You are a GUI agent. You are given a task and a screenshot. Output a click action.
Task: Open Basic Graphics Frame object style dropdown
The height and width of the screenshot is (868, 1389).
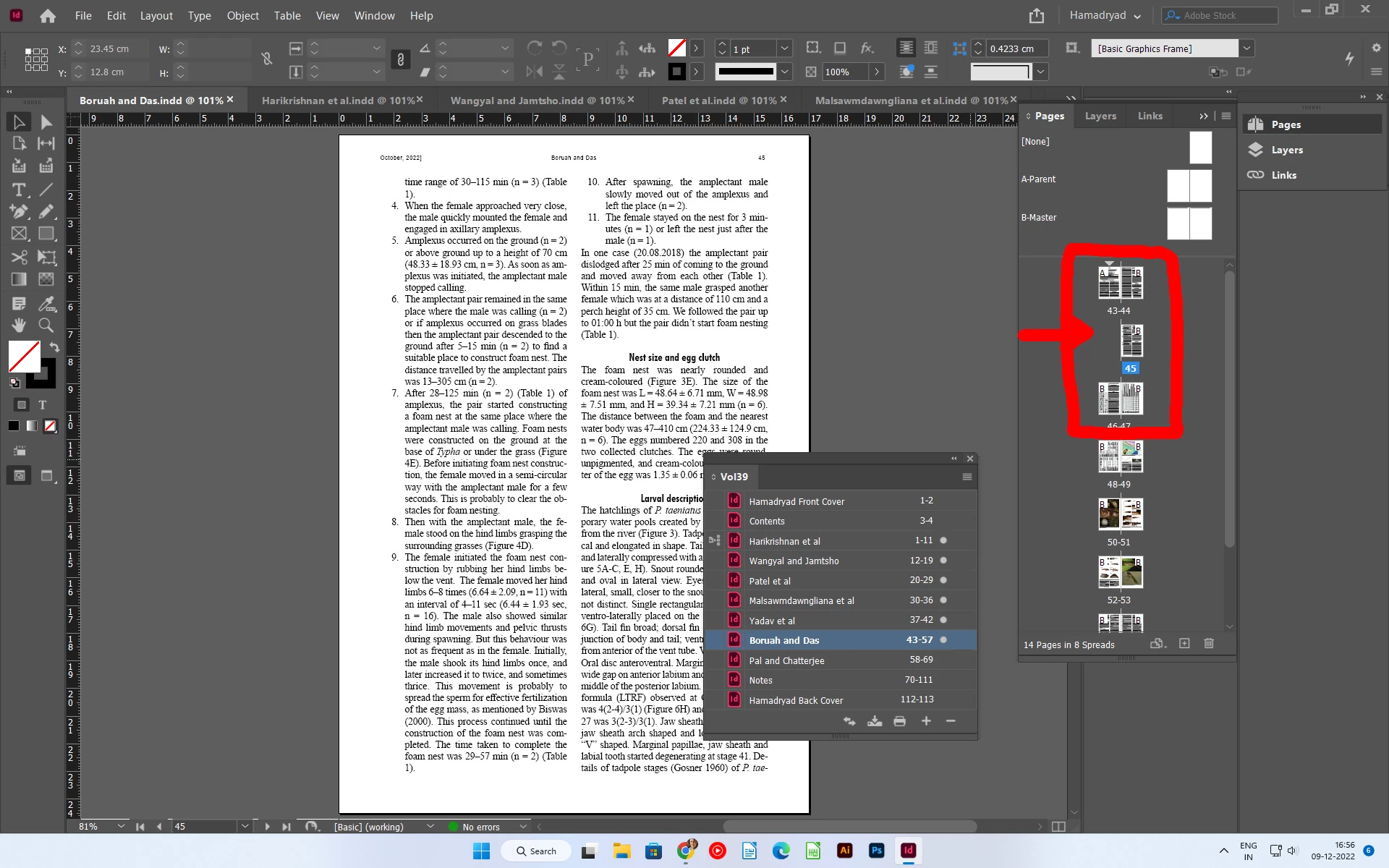[1246, 48]
